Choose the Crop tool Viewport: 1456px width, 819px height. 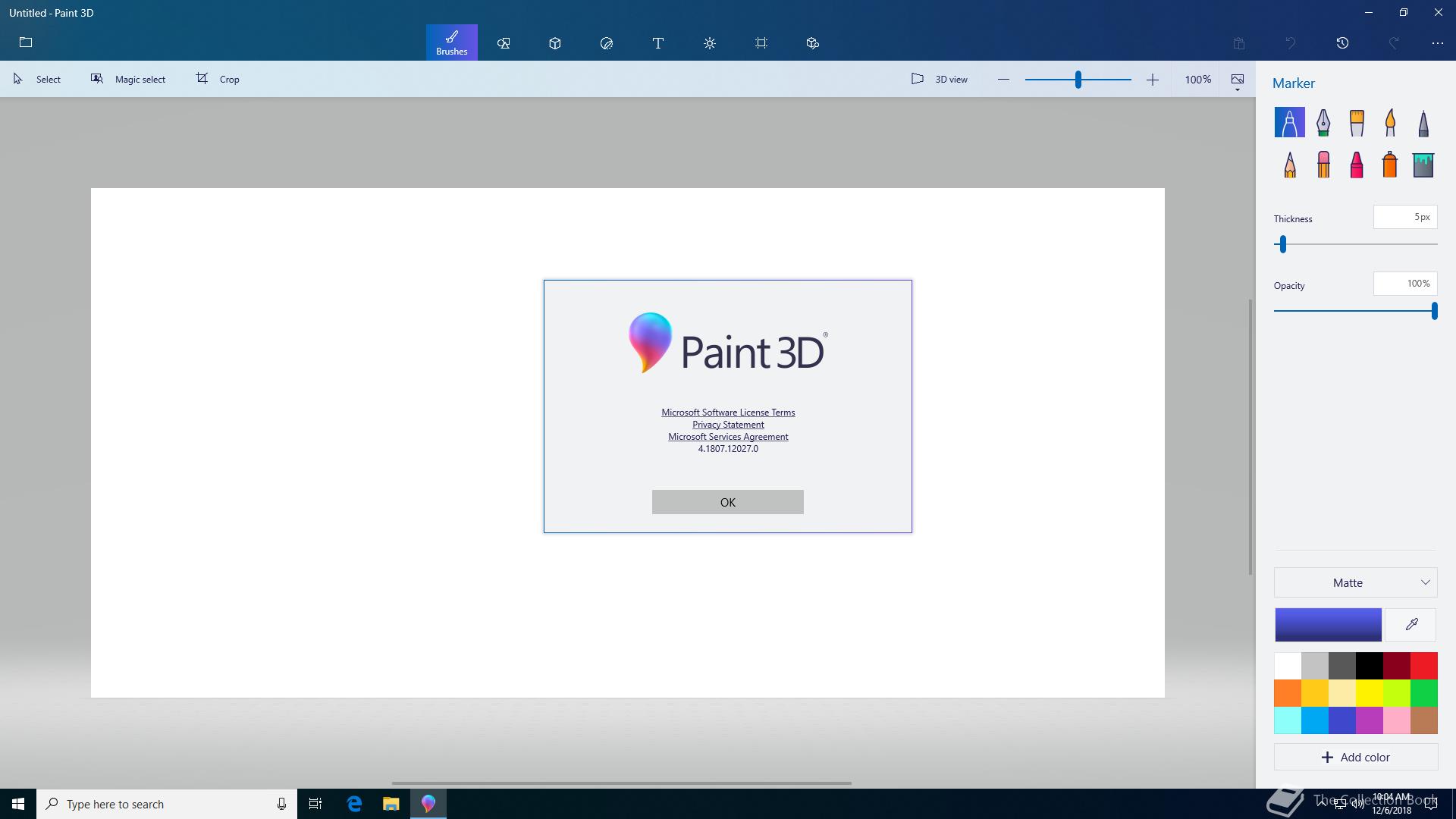click(218, 79)
